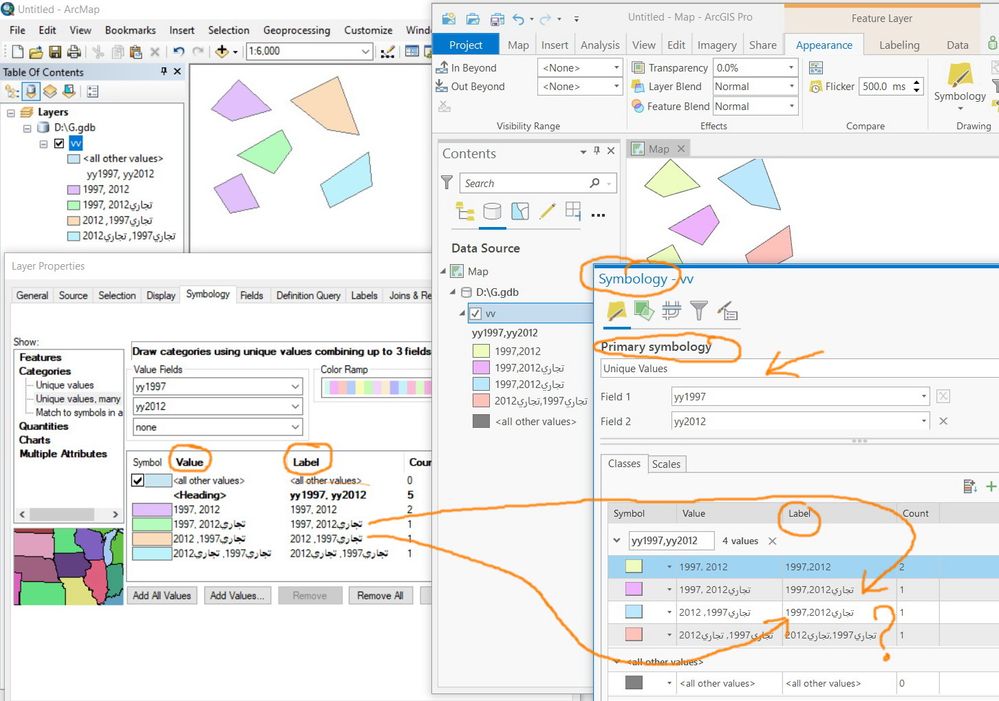Select List By Data Source cylinder icon
999x701 pixels.
pos(492,212)
